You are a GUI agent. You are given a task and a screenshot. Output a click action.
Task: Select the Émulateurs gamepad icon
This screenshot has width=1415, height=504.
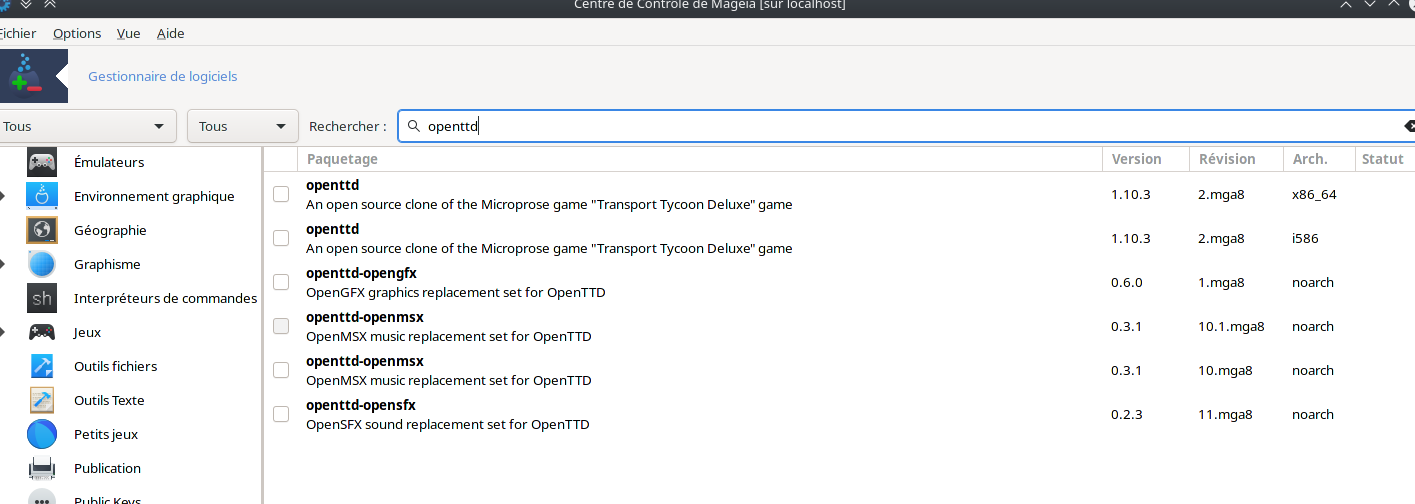(42, 162)
